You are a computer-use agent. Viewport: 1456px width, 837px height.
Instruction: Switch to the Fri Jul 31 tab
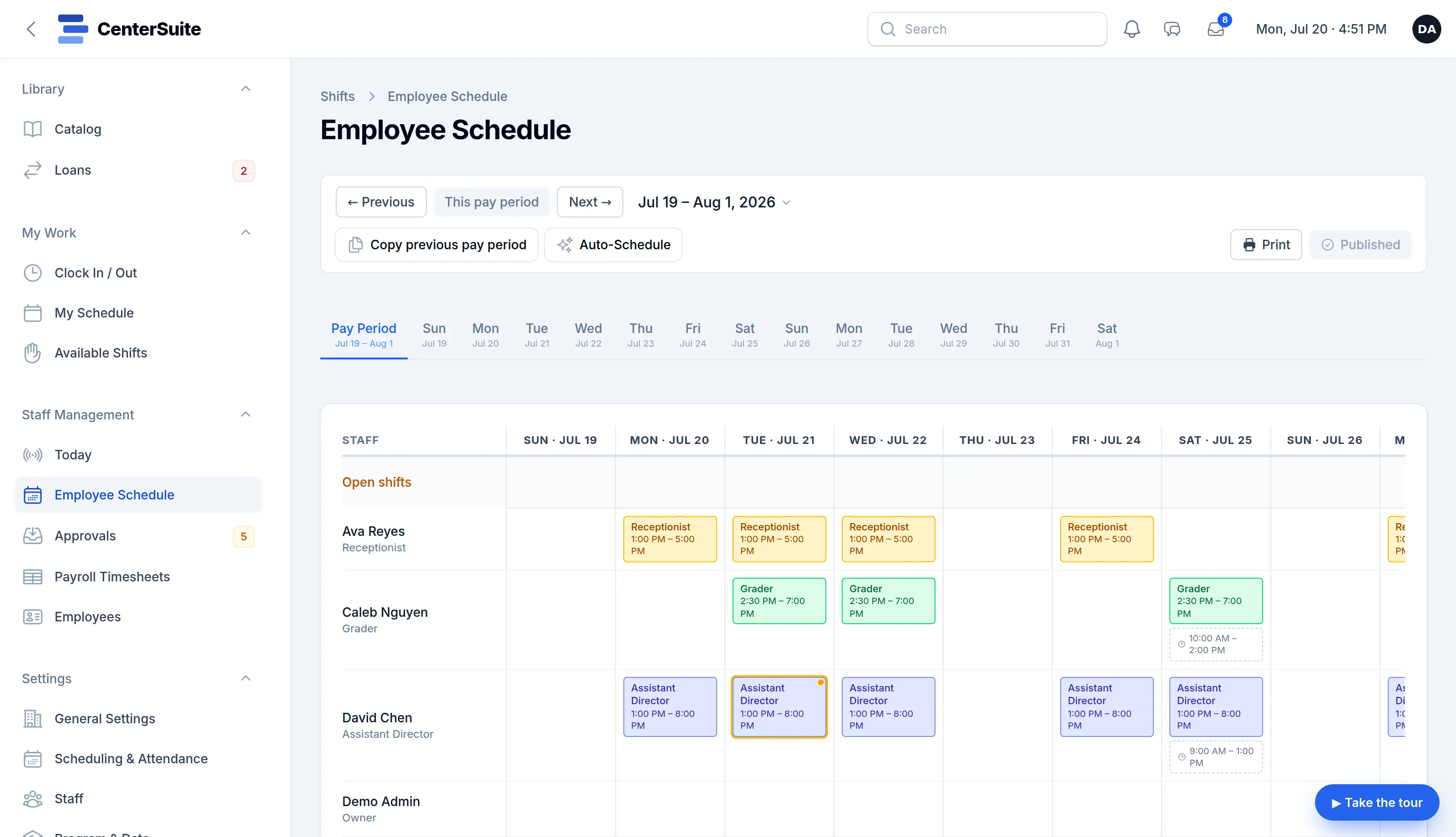[x=1057, y=334]
